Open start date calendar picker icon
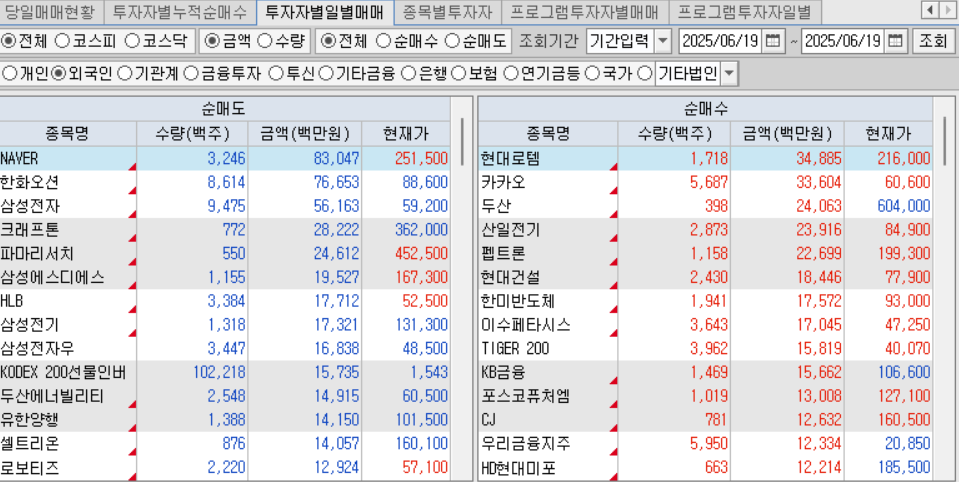Screen dimensions: 959x482 click(x=772, y=42)
